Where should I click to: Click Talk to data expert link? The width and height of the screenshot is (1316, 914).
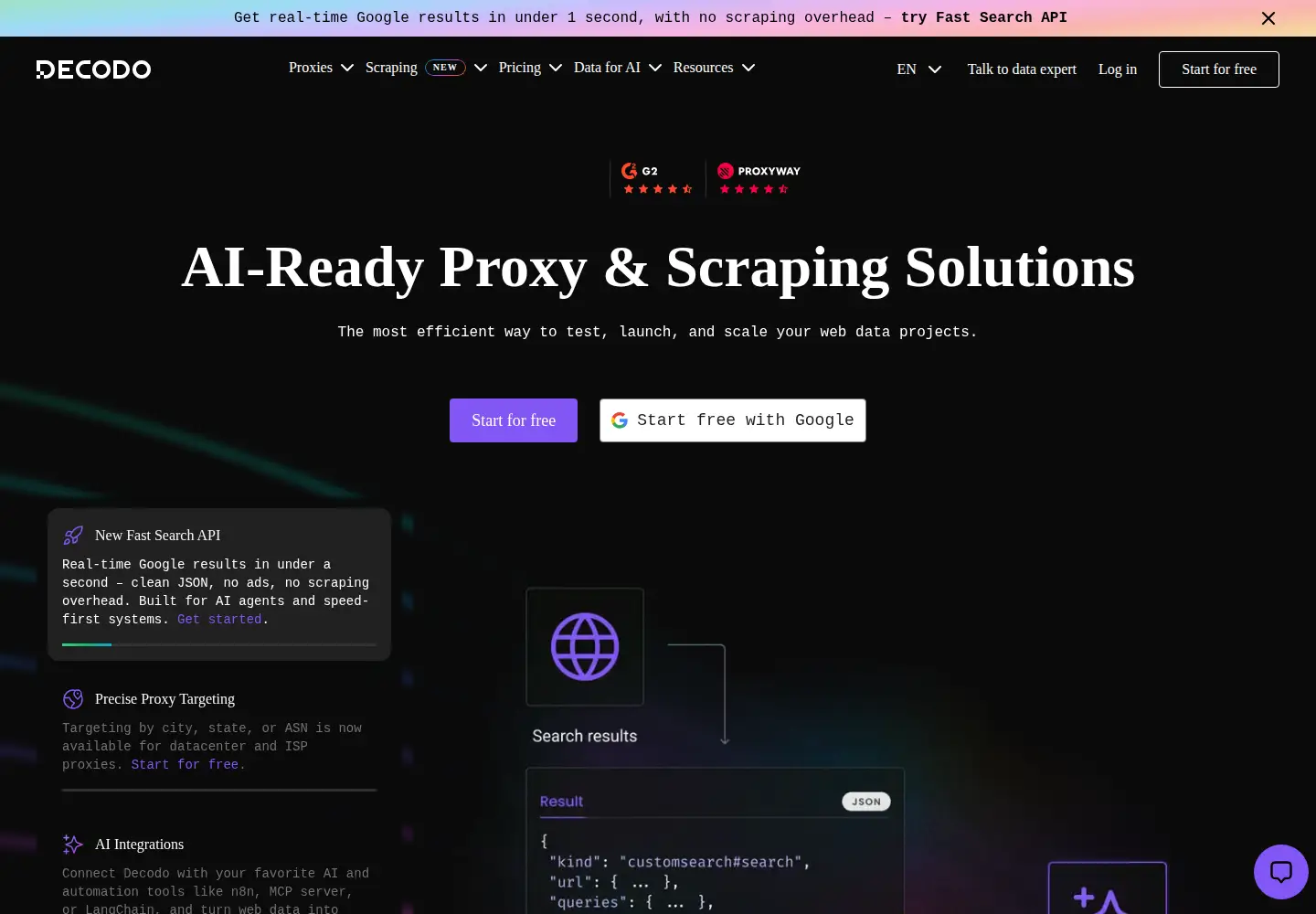[1022, 69]
